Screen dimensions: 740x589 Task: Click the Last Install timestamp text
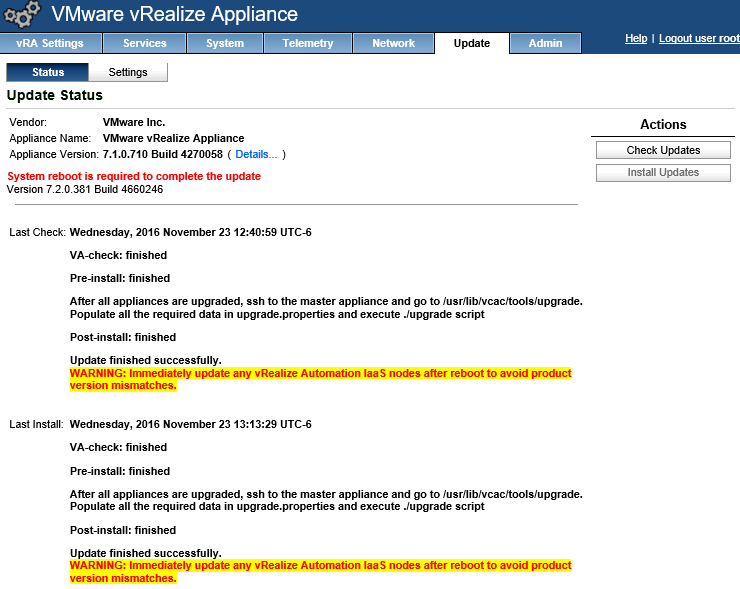pyautogui.click(x=190, y=424)
